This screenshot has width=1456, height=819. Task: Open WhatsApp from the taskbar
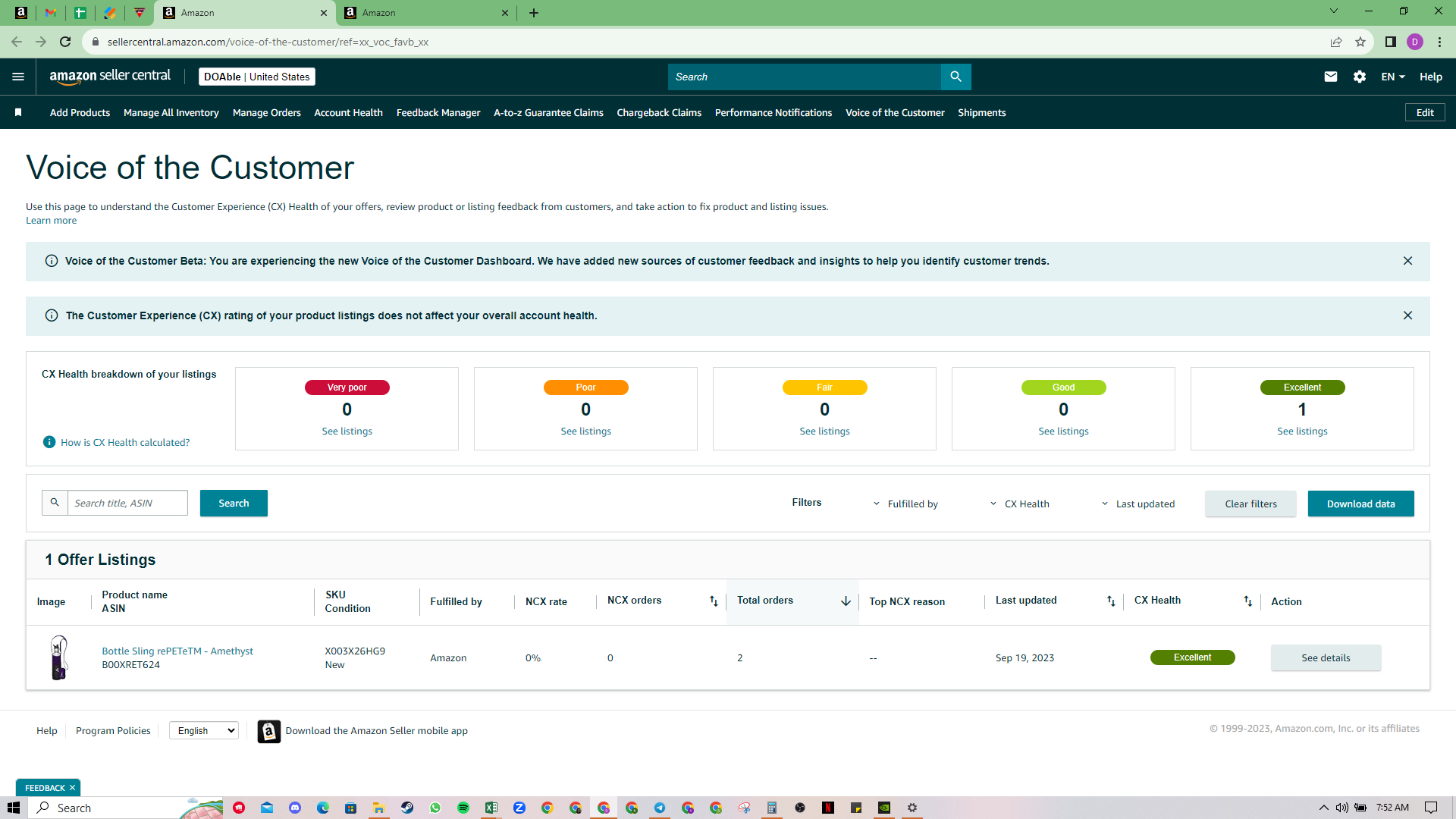[435, 808]
